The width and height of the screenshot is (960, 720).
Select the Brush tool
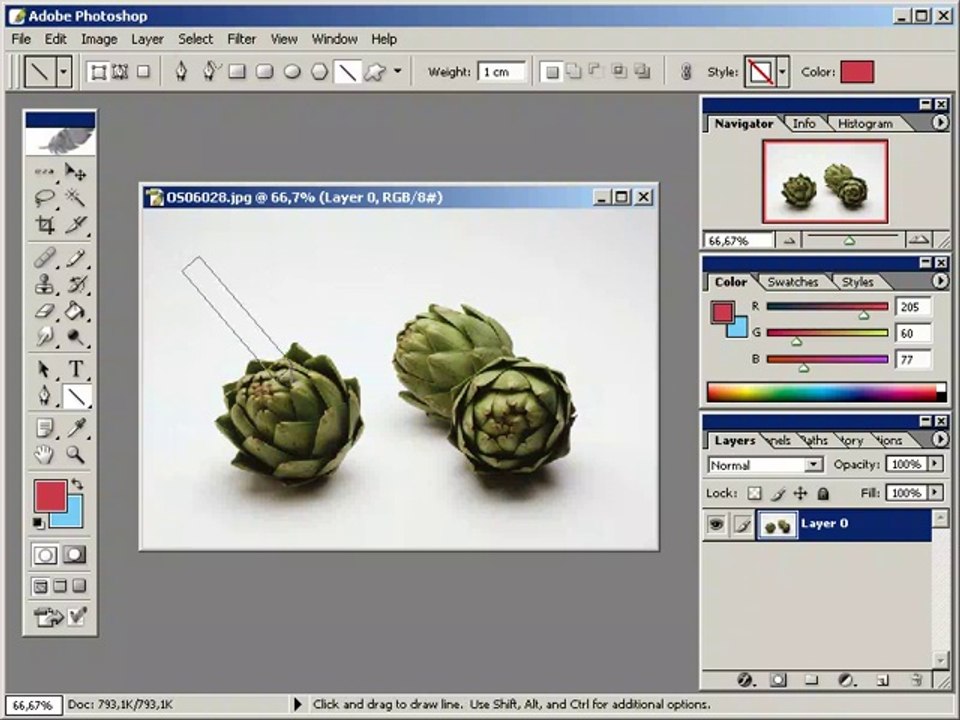(75, 258)
